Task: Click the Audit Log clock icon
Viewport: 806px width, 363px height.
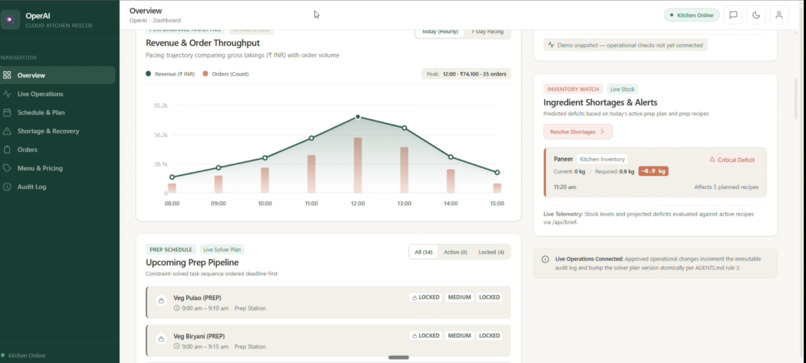Action: coord(7,187)
